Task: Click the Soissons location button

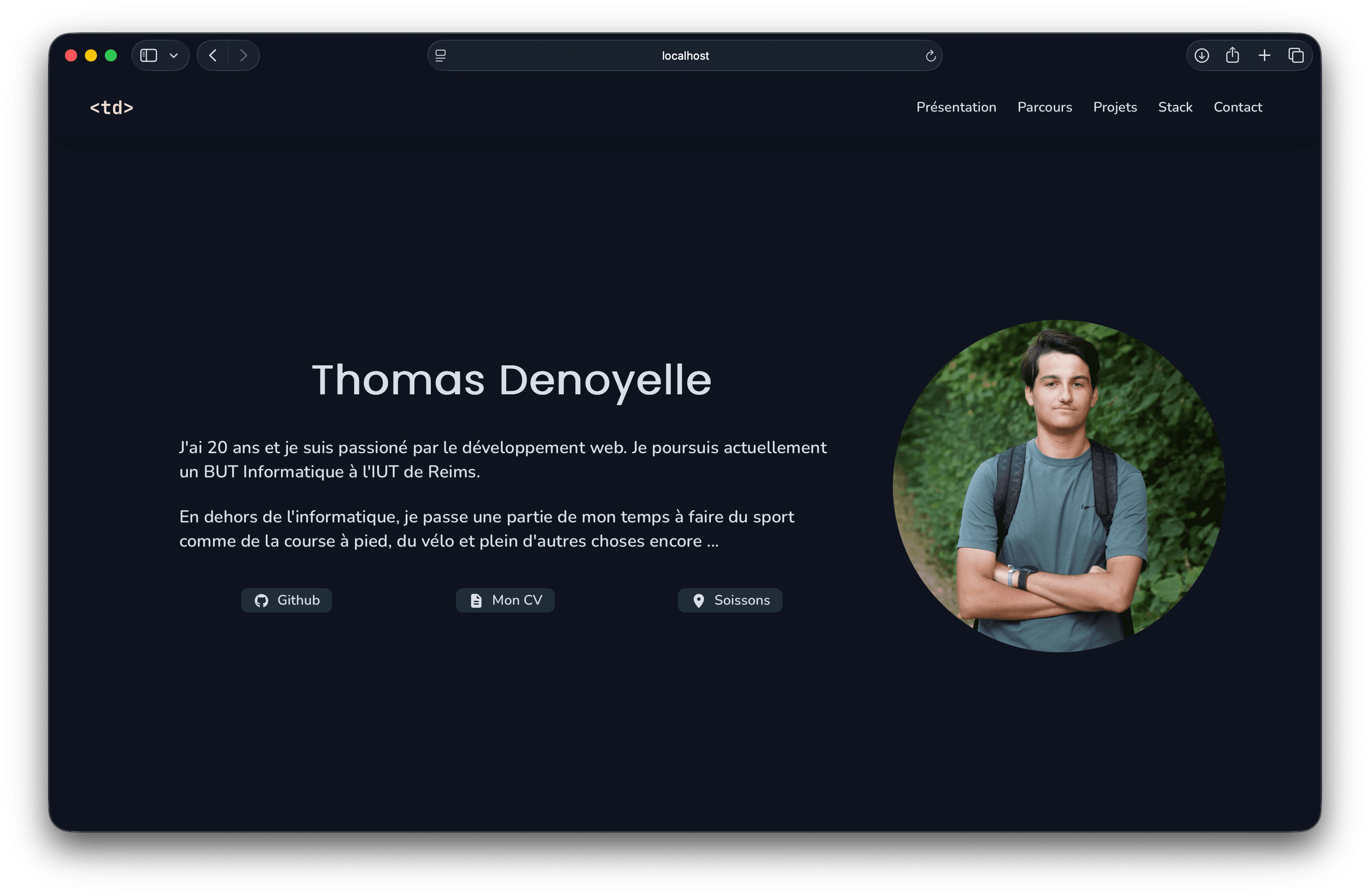Action: [730, 600]
